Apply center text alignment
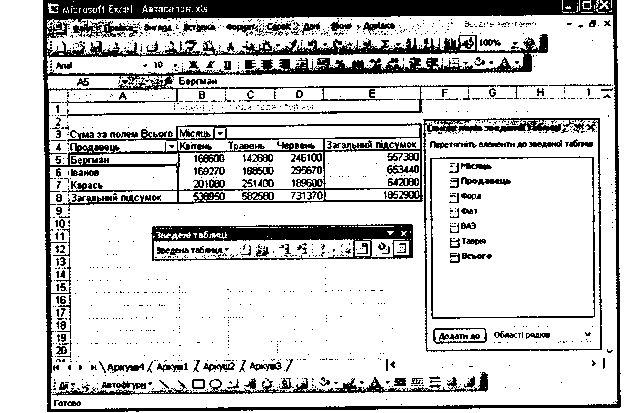Screen dimensions: 638x413 coord(267,65)
